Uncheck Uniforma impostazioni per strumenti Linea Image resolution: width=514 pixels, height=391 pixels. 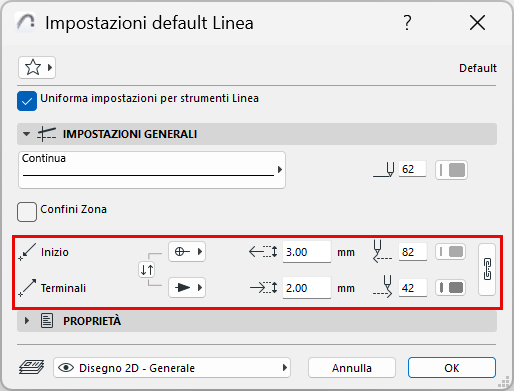pos(27,101)
